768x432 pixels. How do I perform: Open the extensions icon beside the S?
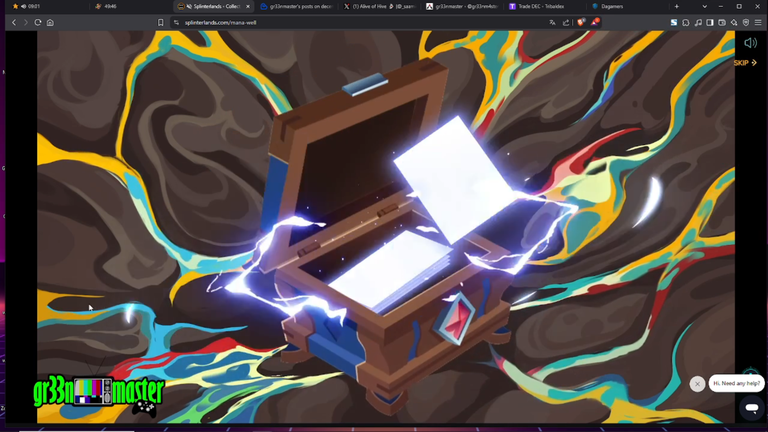click(686, 23)
